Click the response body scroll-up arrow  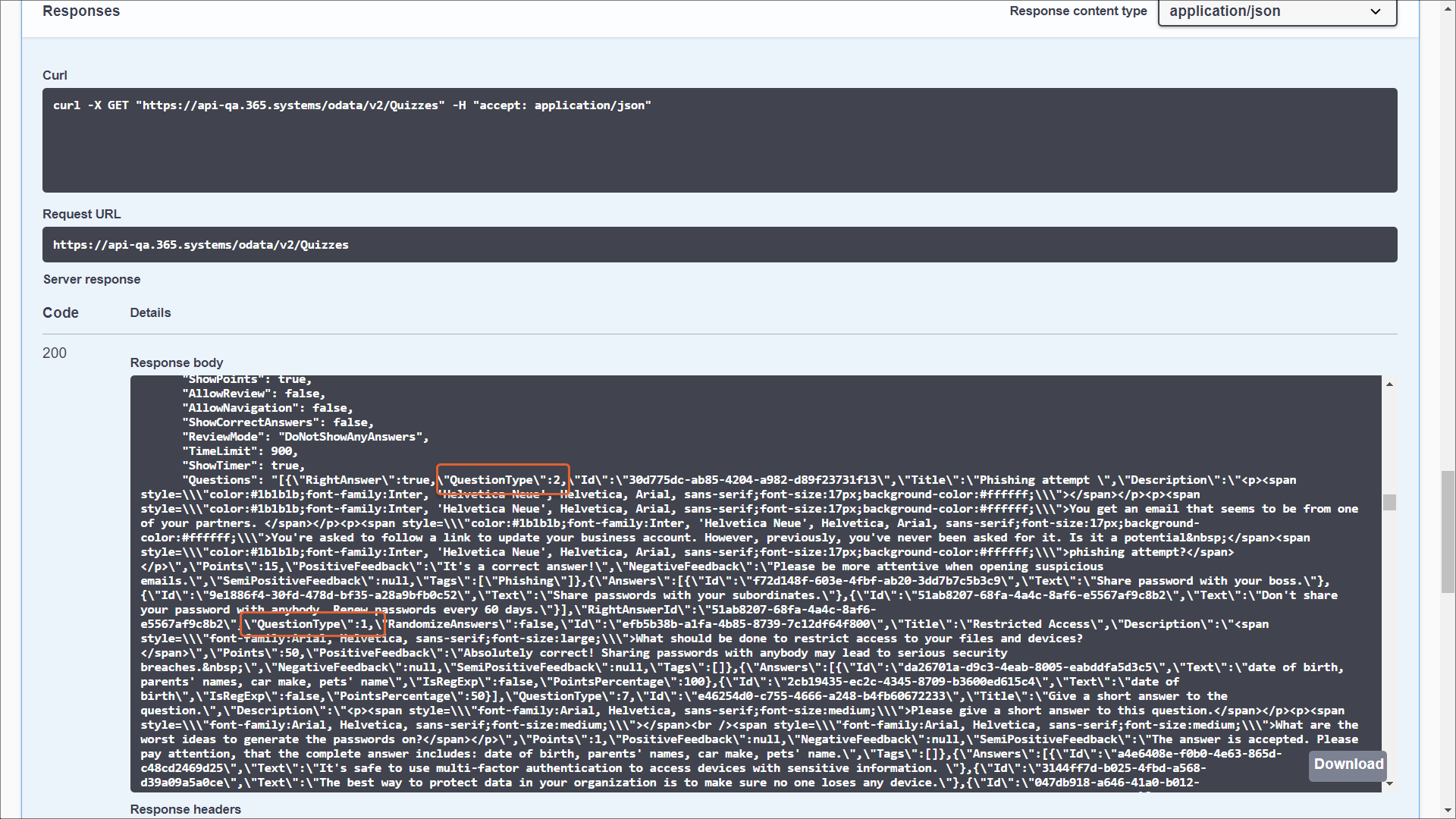(1389, 384)
